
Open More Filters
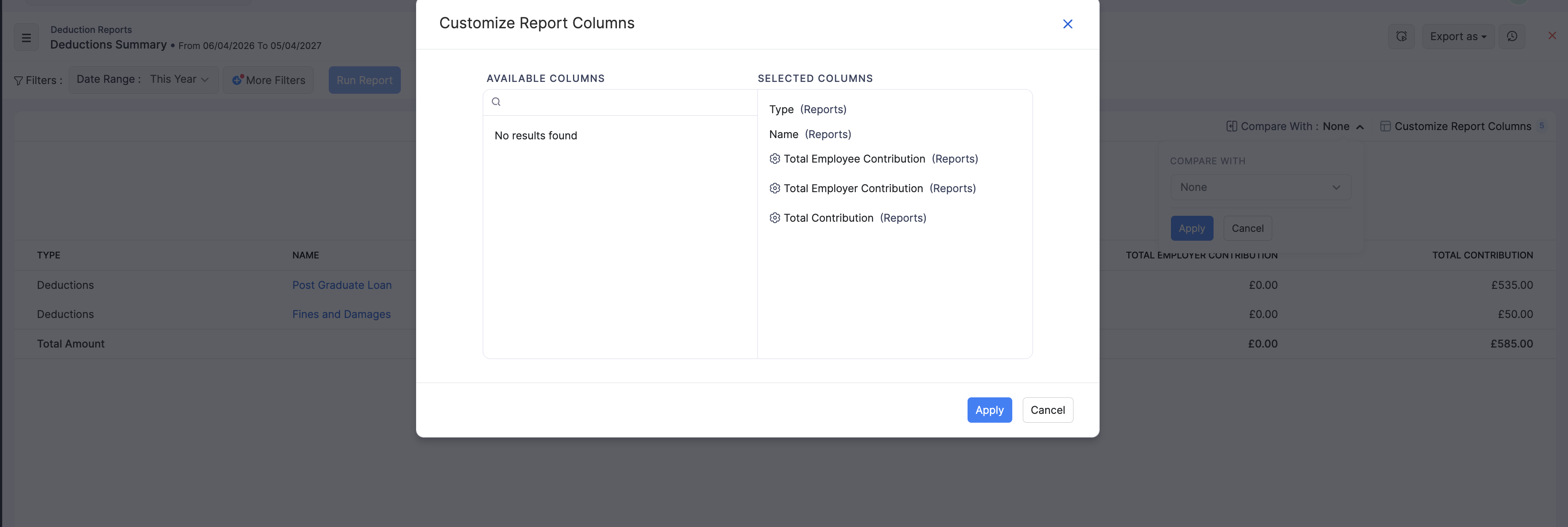(x=268, y=80)
